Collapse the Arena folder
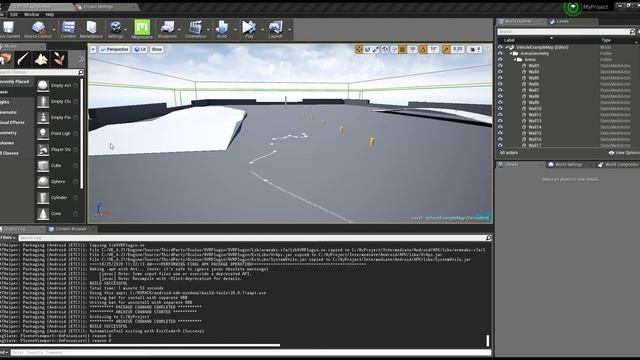640x360 pixels. 515,60
